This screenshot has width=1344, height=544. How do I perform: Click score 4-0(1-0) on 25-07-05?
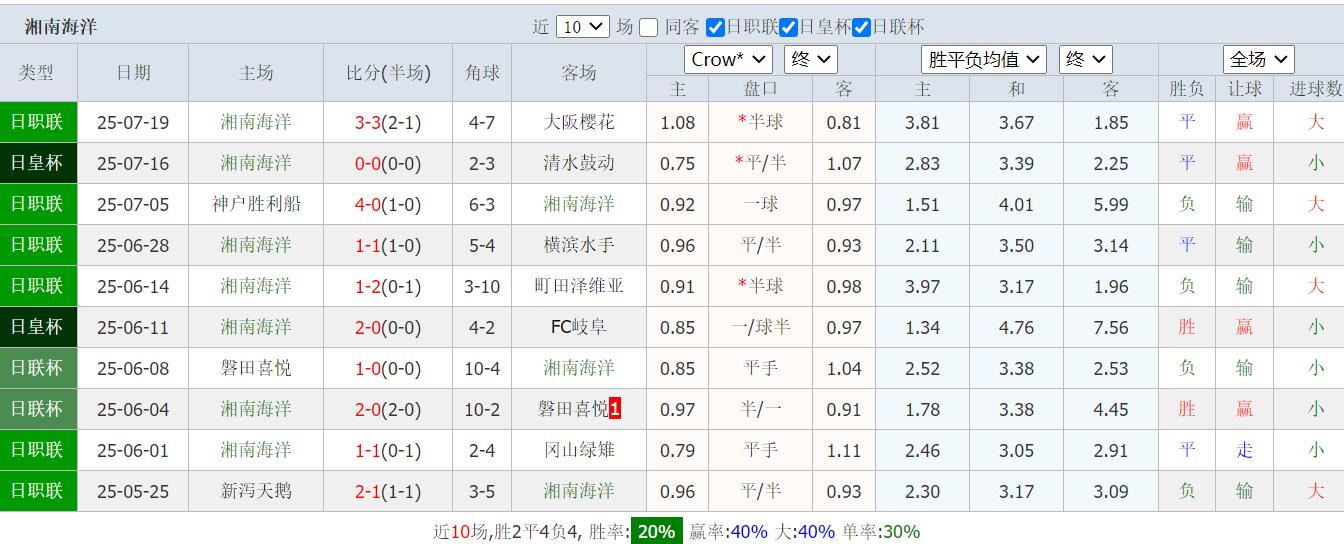point(388,205)
